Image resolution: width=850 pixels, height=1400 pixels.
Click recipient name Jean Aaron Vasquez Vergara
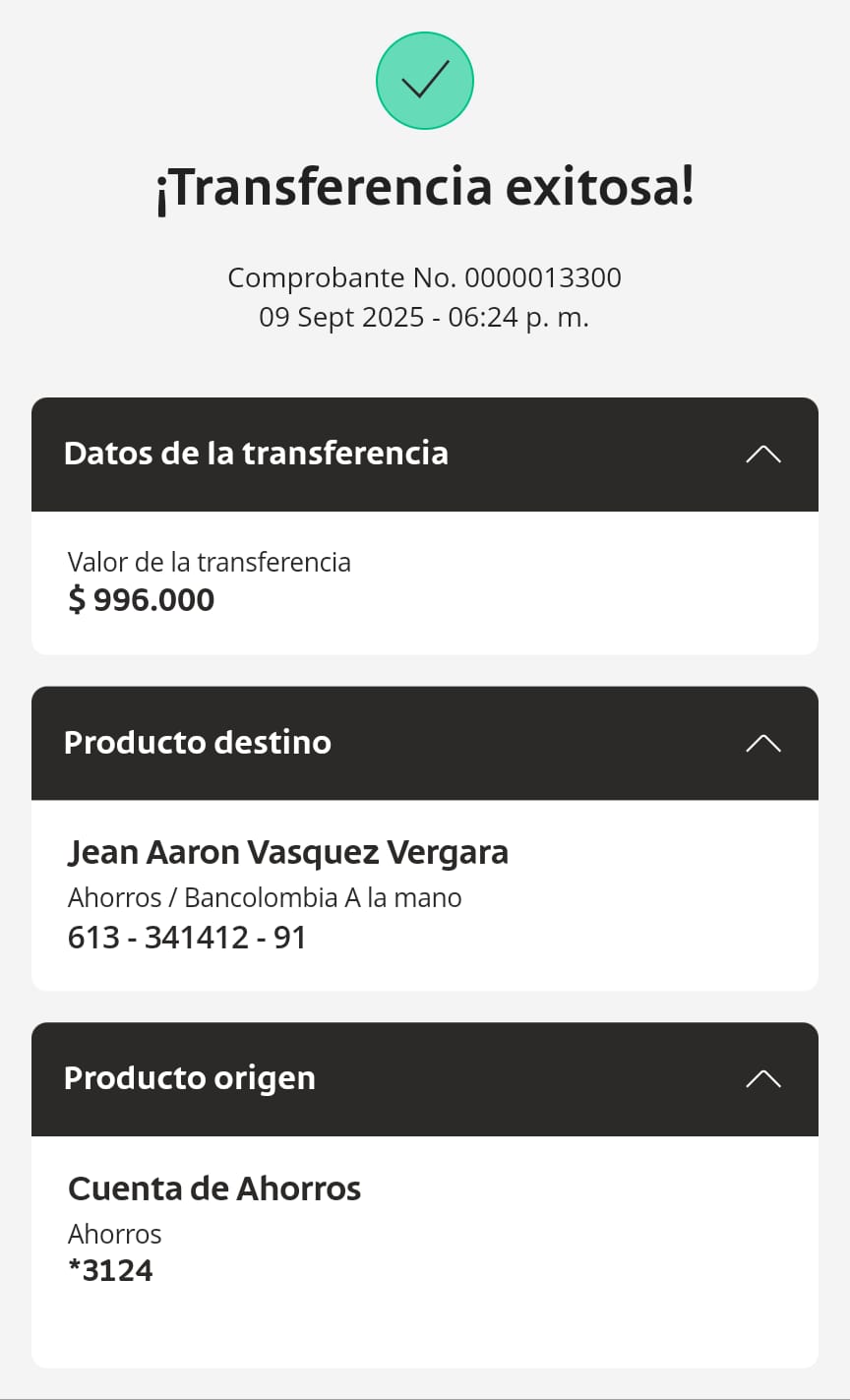click(288, 852)
